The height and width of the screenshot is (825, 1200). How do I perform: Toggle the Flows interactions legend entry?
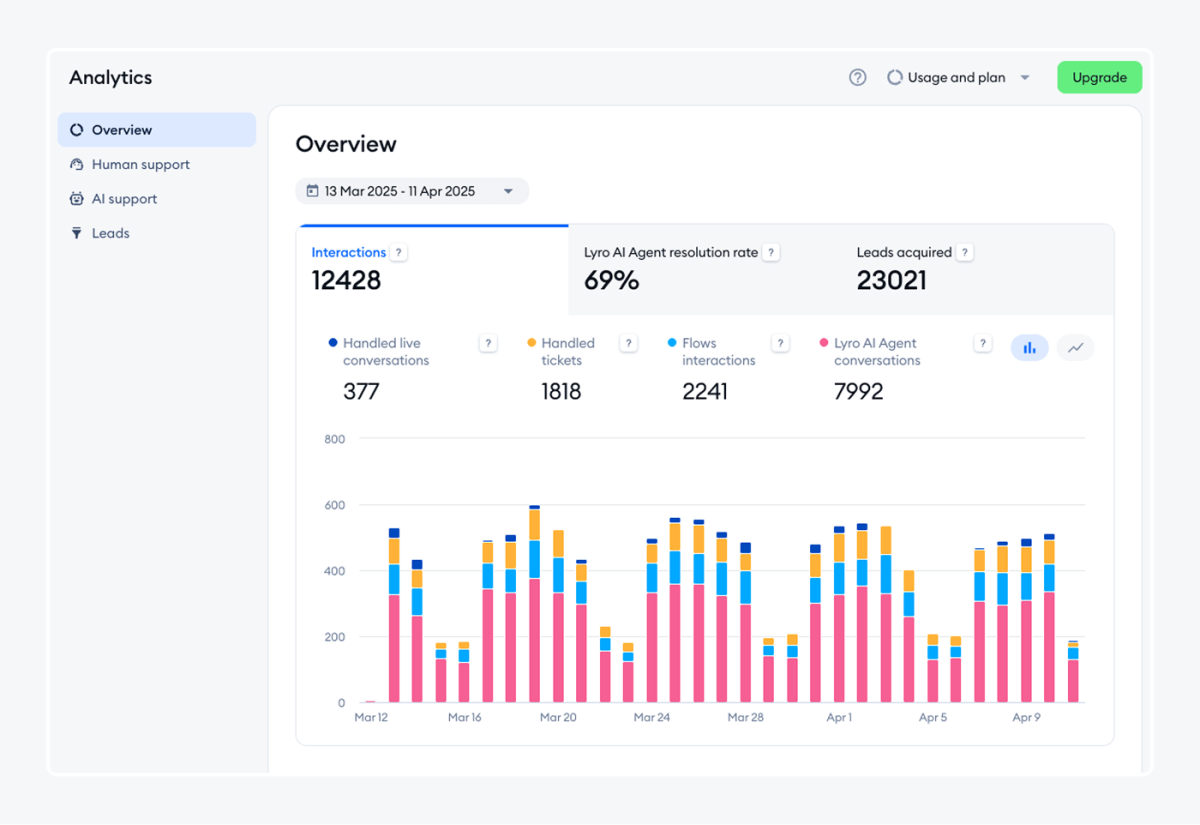[x=714, y=351]
